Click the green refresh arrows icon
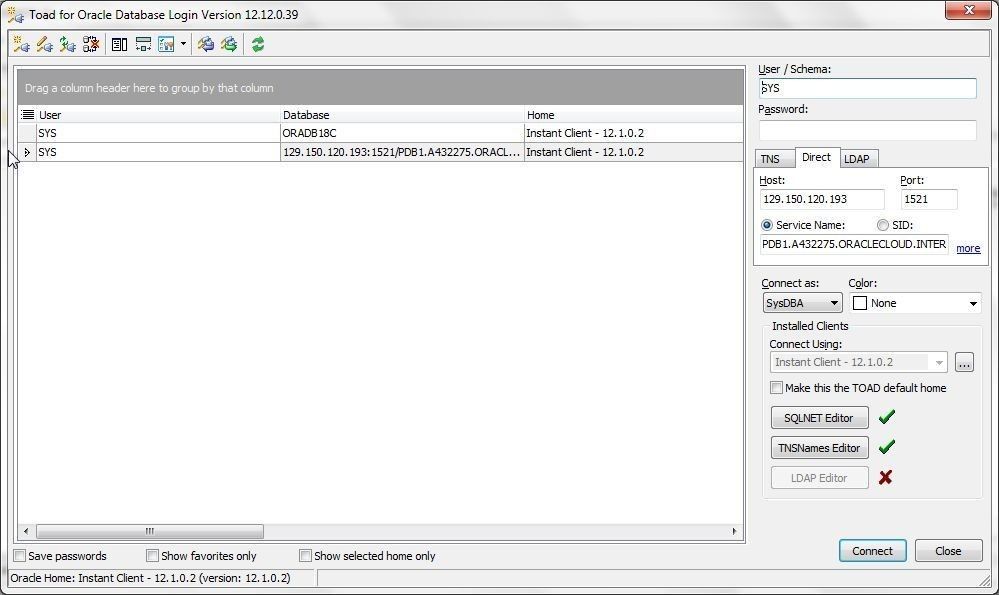 (258, 44)
